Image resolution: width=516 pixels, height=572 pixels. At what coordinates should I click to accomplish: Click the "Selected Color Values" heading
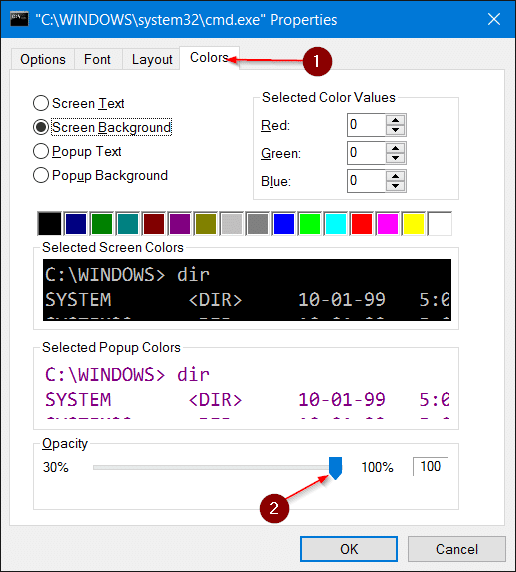[329, 97]
